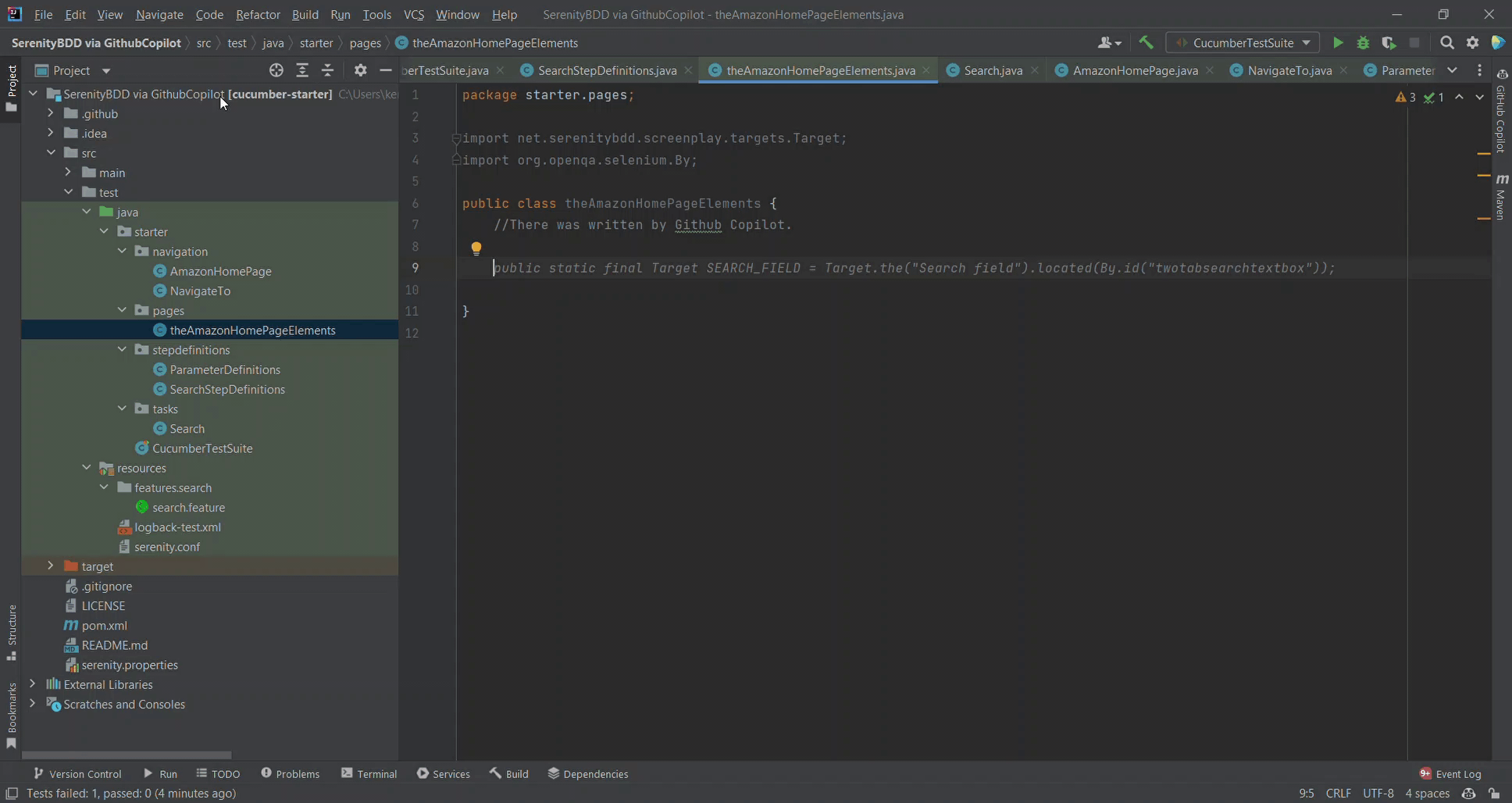Toggle Project tool window stripe button
The image size is (1512, 803).
coord(11,87)
